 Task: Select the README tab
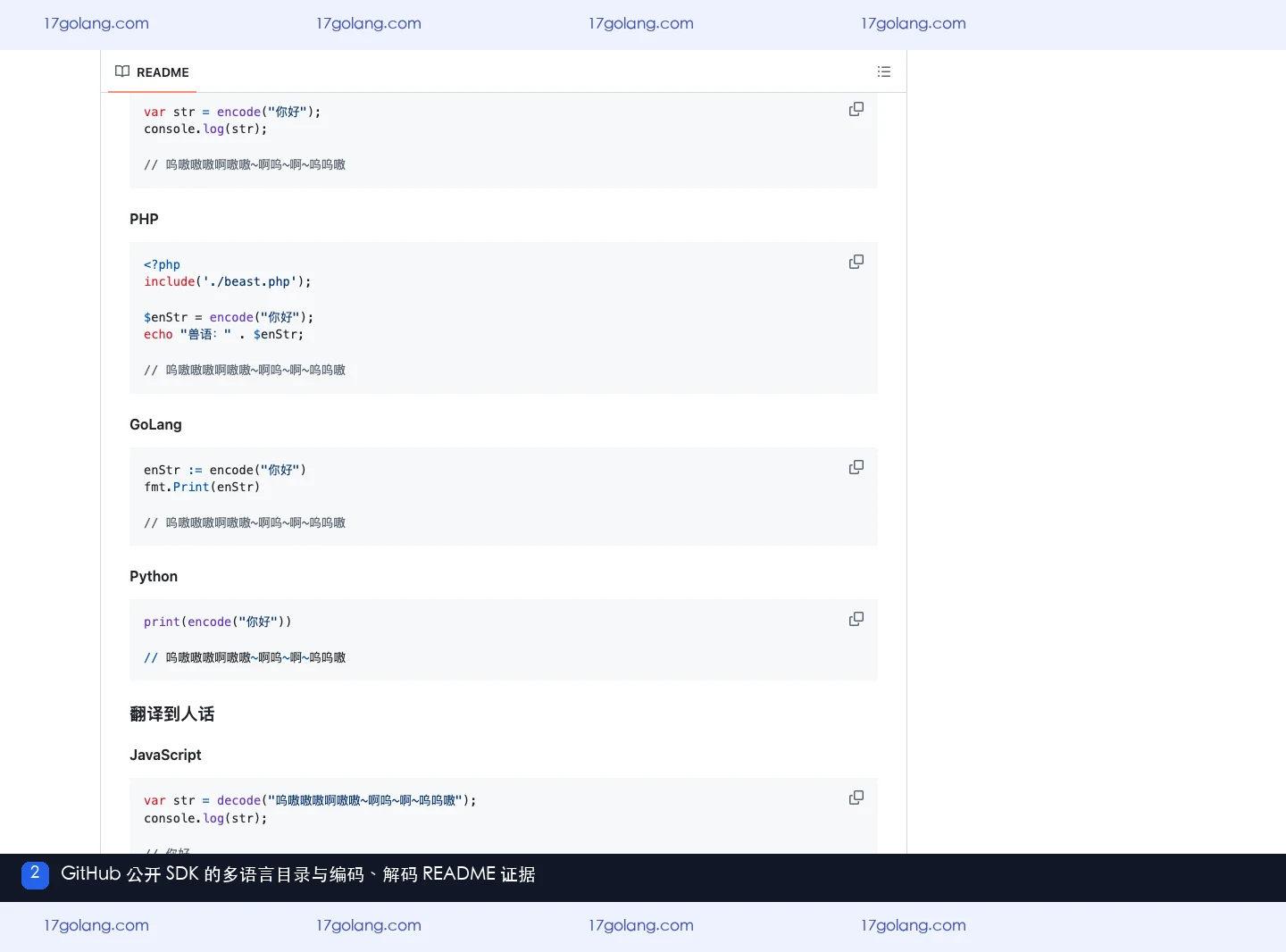pos(152,72)
